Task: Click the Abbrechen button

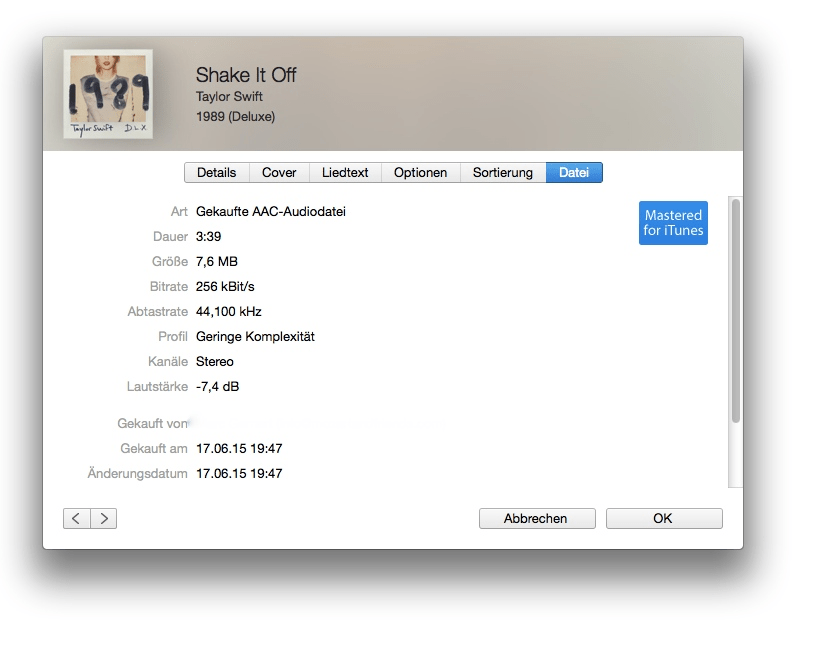Action: [x=537, y=518]
